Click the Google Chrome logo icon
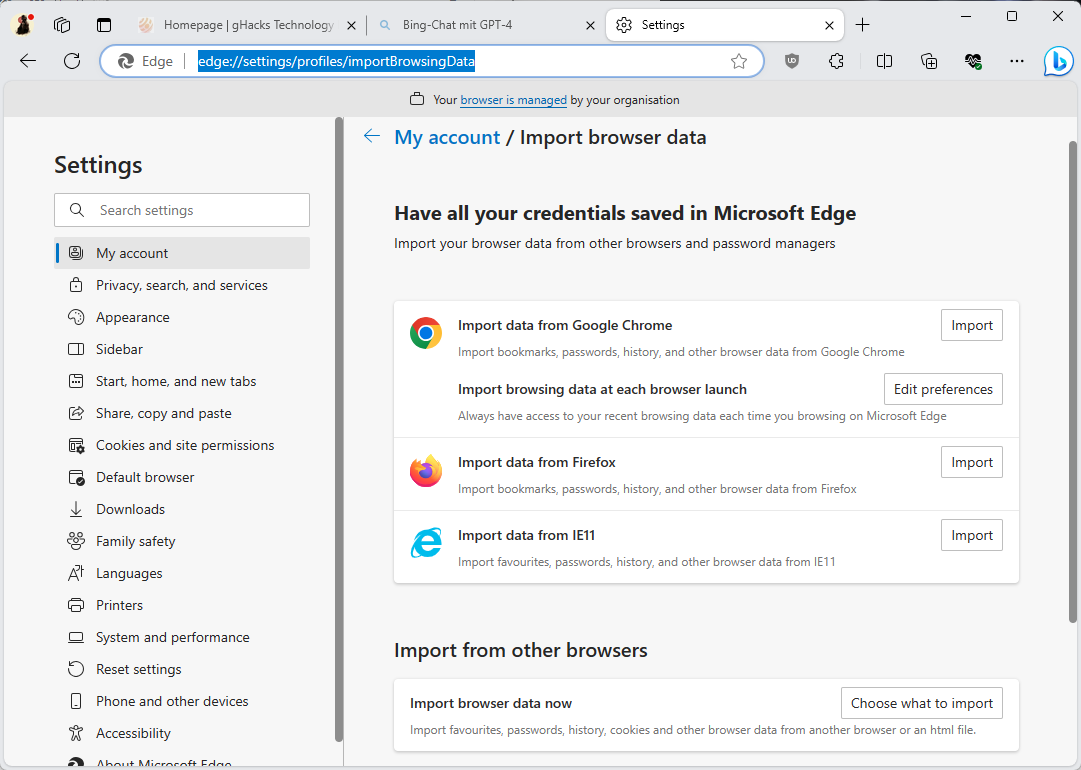Screen dimensions: 1081x770 click(426, 333)
